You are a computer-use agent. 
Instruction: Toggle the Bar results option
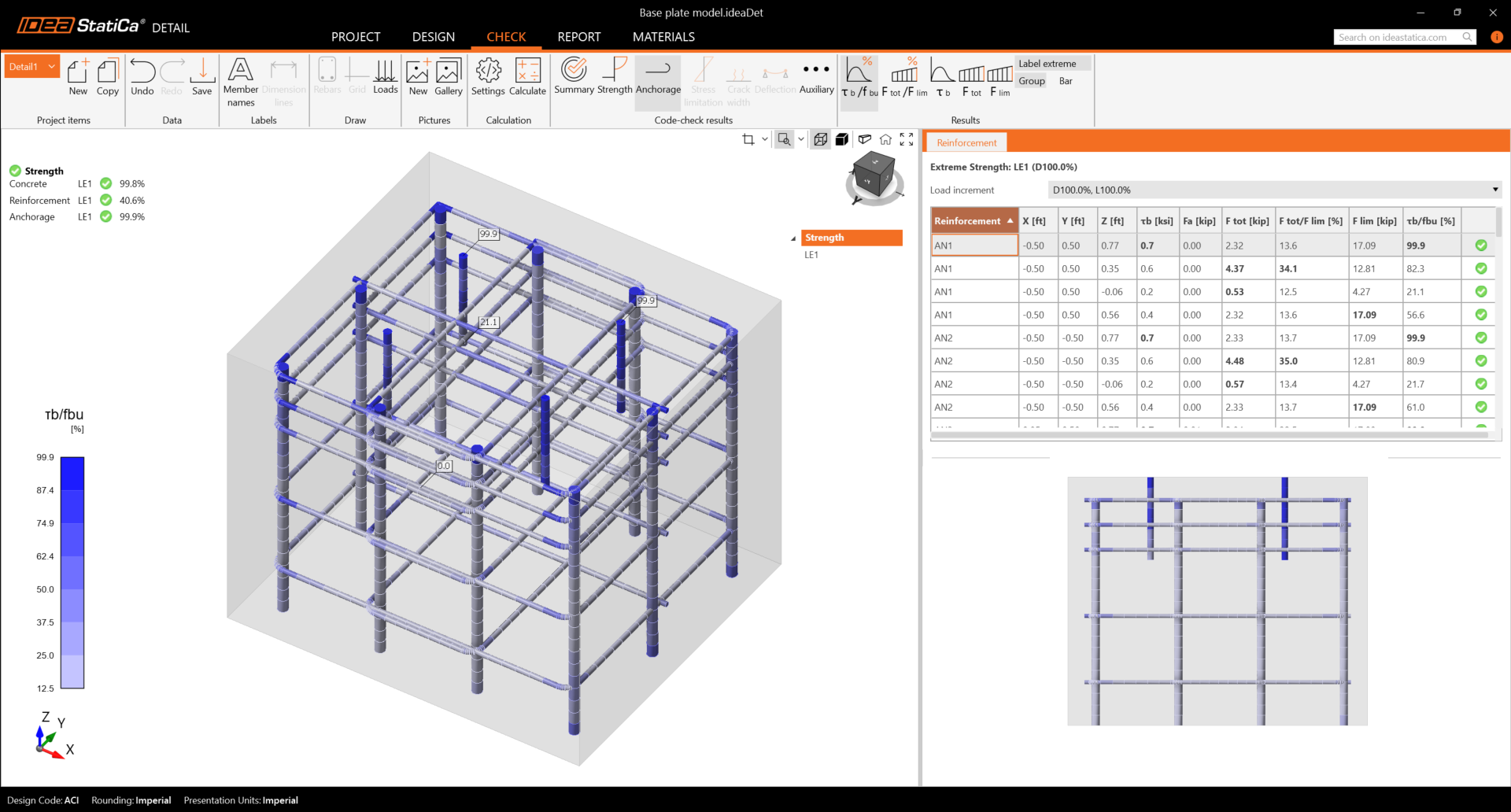[1066, 81]
